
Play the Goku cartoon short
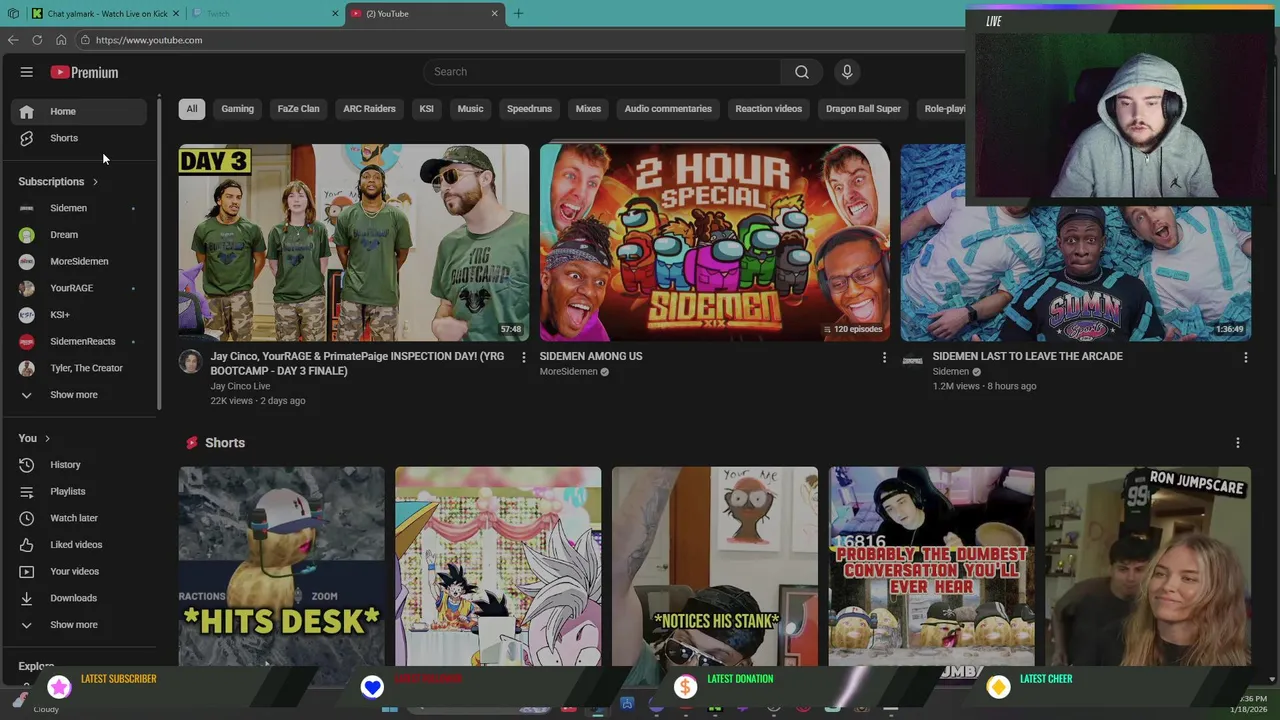[x=498, y=566]
